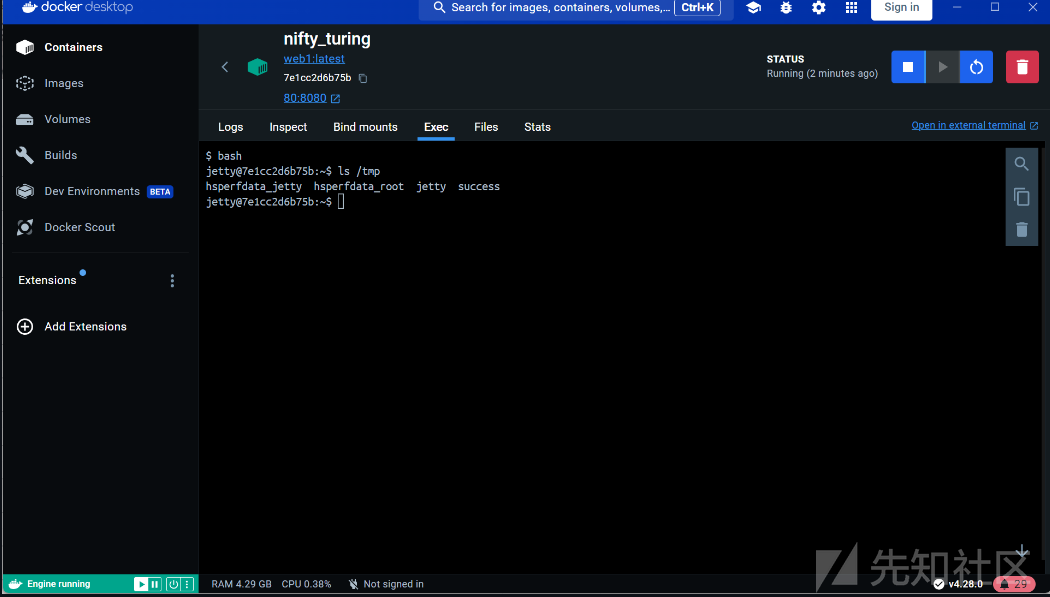1050x597 pixels.
Task: Switch to the Stats tab
Action: (x=537, y=127)
